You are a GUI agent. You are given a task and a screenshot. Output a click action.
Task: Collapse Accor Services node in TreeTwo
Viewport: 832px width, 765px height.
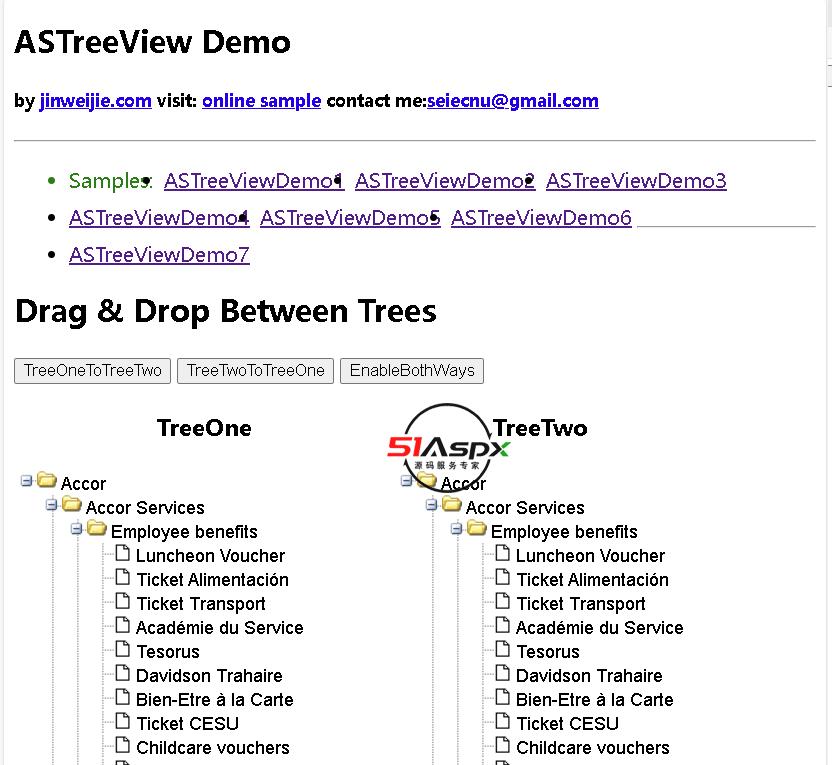click(x=431, y=505)
